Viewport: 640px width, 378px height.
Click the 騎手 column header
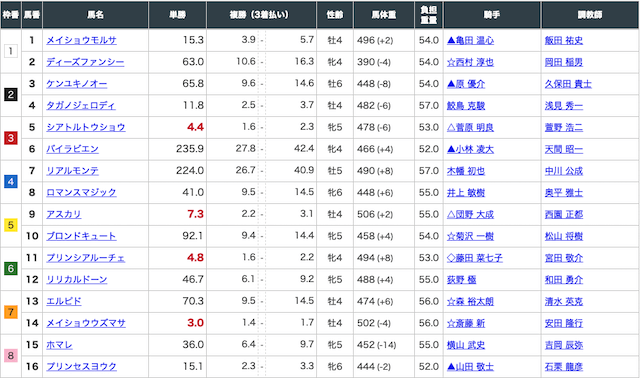coord(492,15)
